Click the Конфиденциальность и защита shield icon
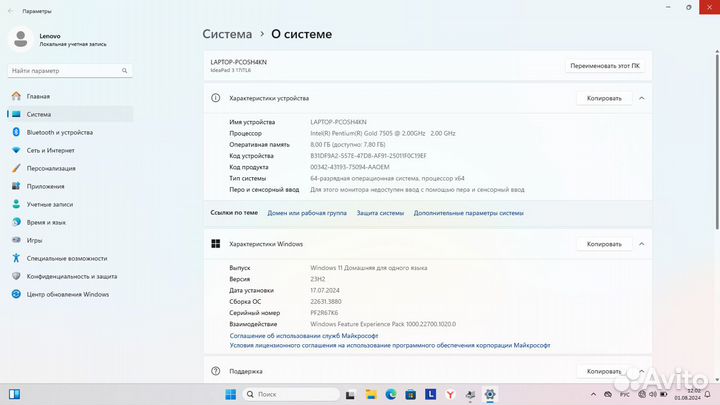 pos(16,276)
